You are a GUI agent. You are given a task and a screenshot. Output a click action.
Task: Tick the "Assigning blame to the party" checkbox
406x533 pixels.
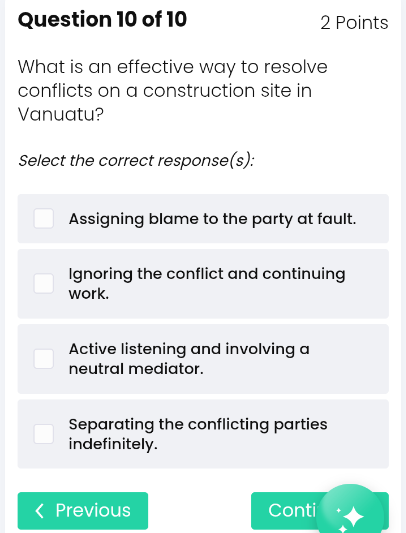(44, 219)
